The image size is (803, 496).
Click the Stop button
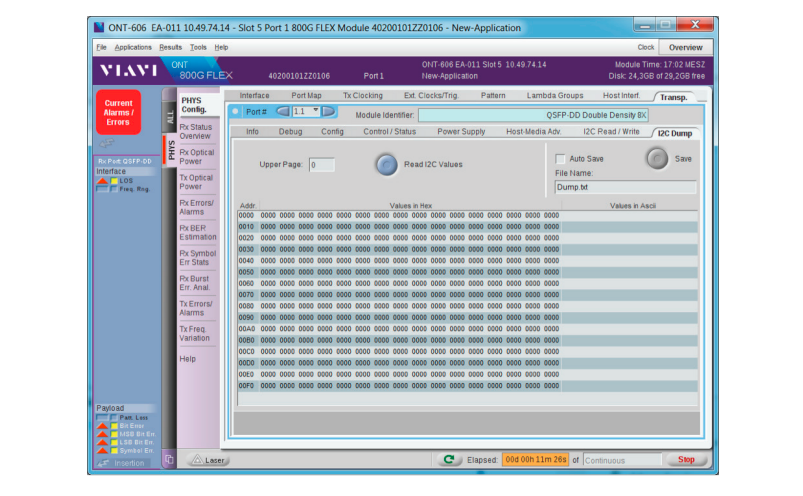(686, 460)
